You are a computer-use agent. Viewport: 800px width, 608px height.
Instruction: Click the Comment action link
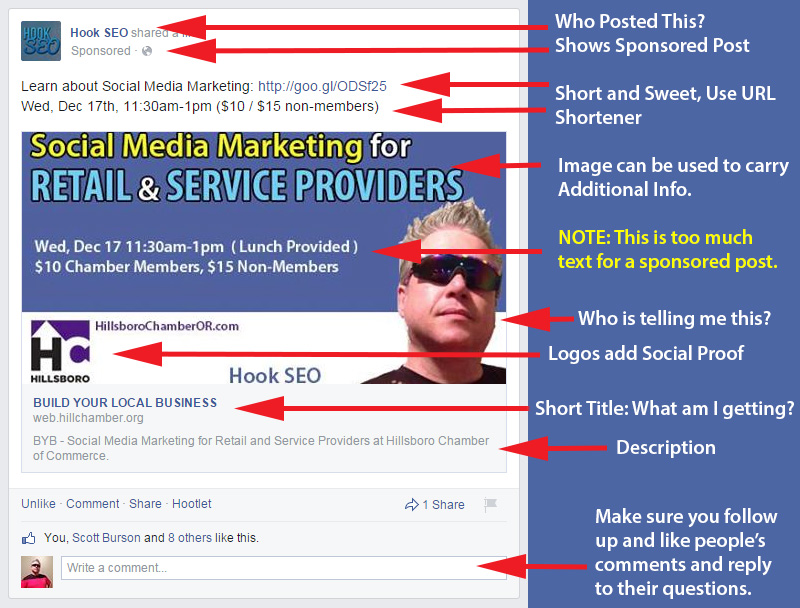92,504
